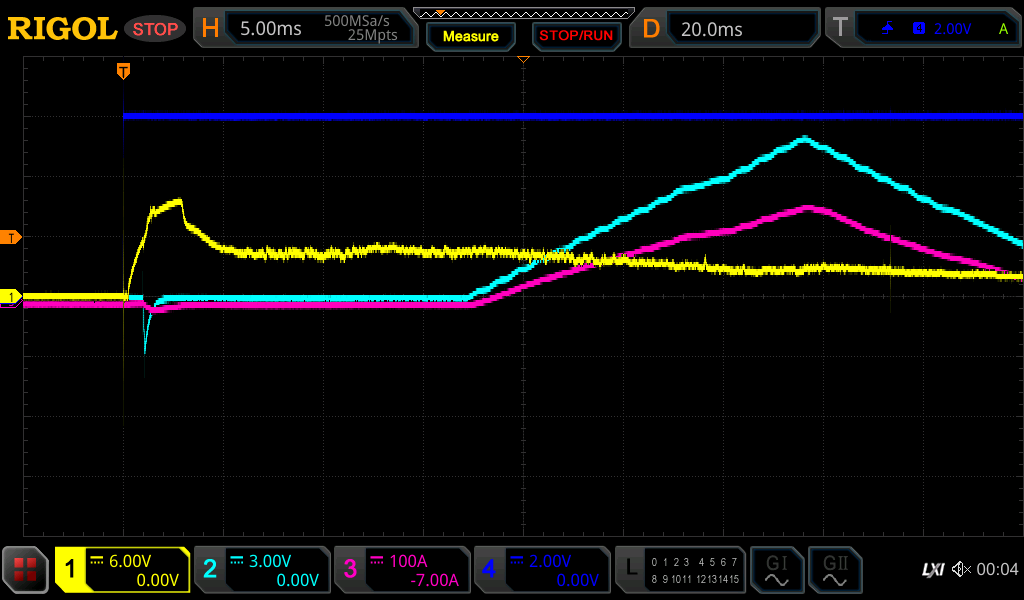Screen dimensions: 1024x600
Task: Click the LXI network status icon
Action: pyautogui.click(x=932, y=569)
